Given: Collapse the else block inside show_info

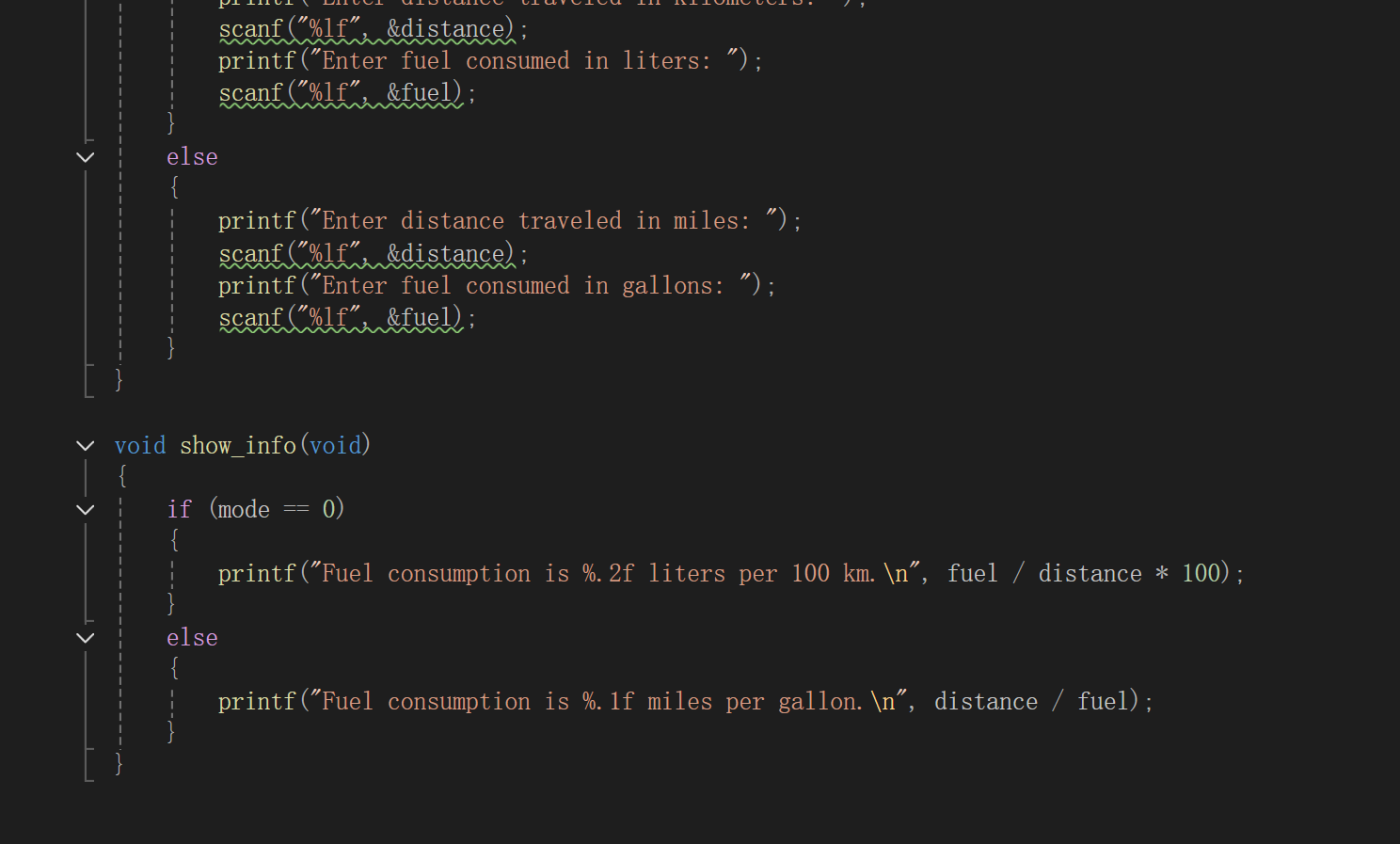Looking at the screenshot, I should (86, 638).
